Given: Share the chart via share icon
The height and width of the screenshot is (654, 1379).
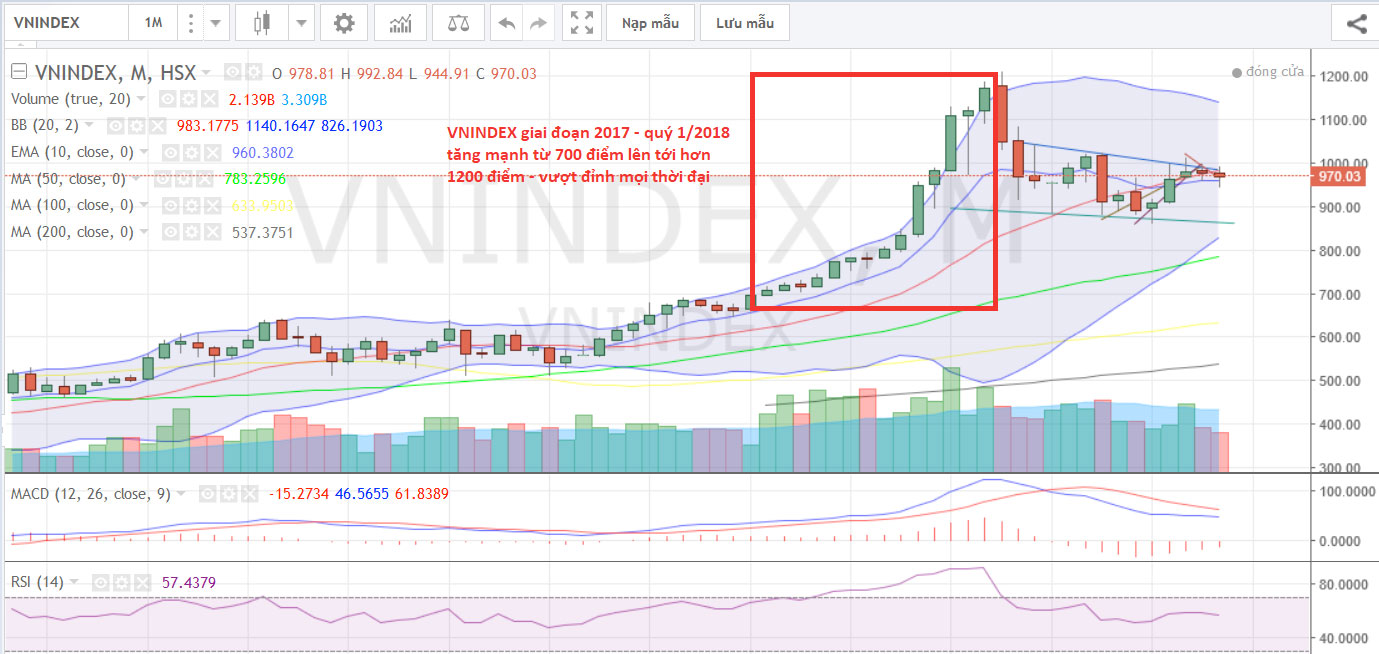Looking at the screenshot, I should coord(1356,22).
